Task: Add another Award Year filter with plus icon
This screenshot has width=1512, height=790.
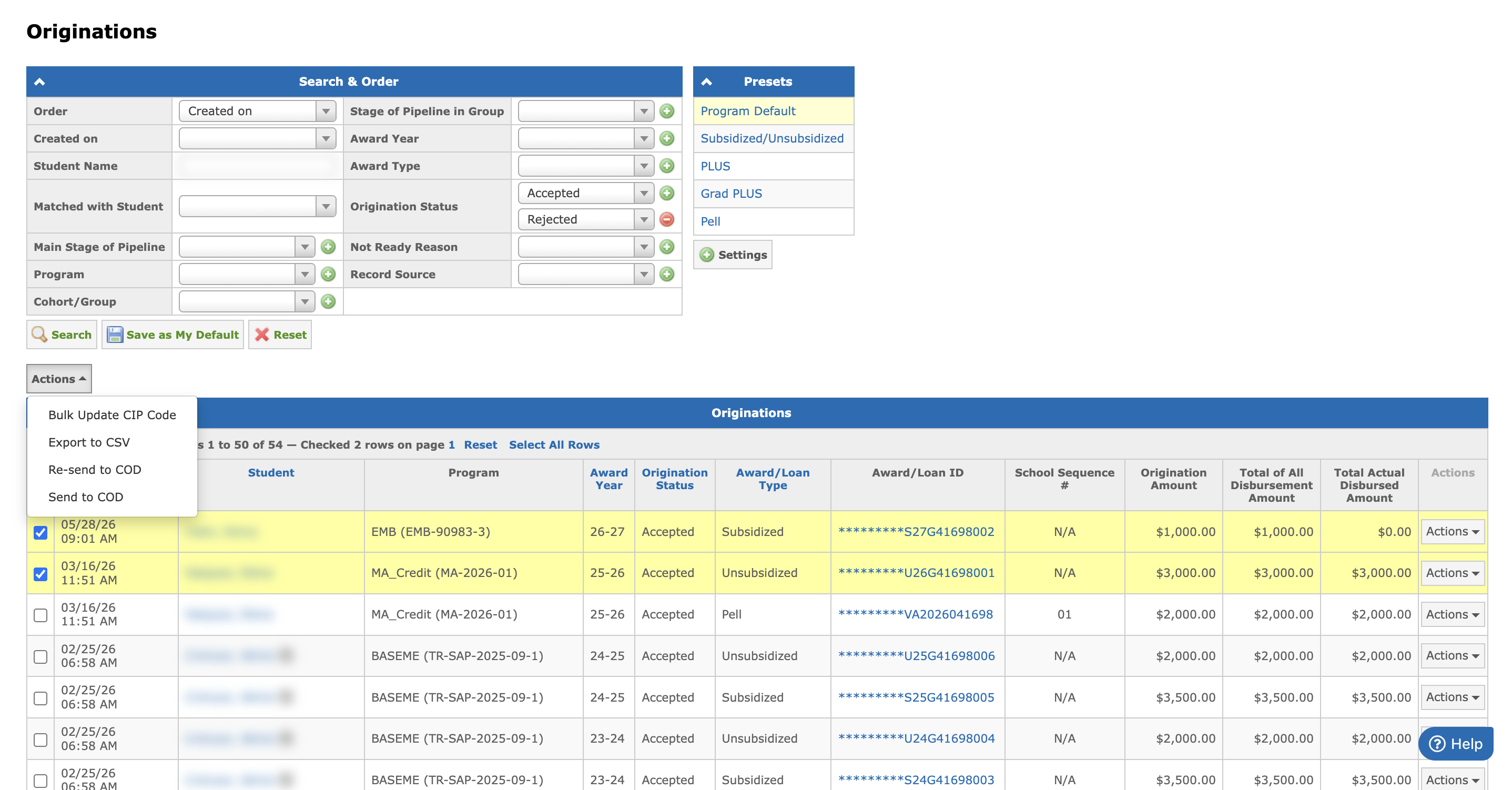Action: pos(667,138)
